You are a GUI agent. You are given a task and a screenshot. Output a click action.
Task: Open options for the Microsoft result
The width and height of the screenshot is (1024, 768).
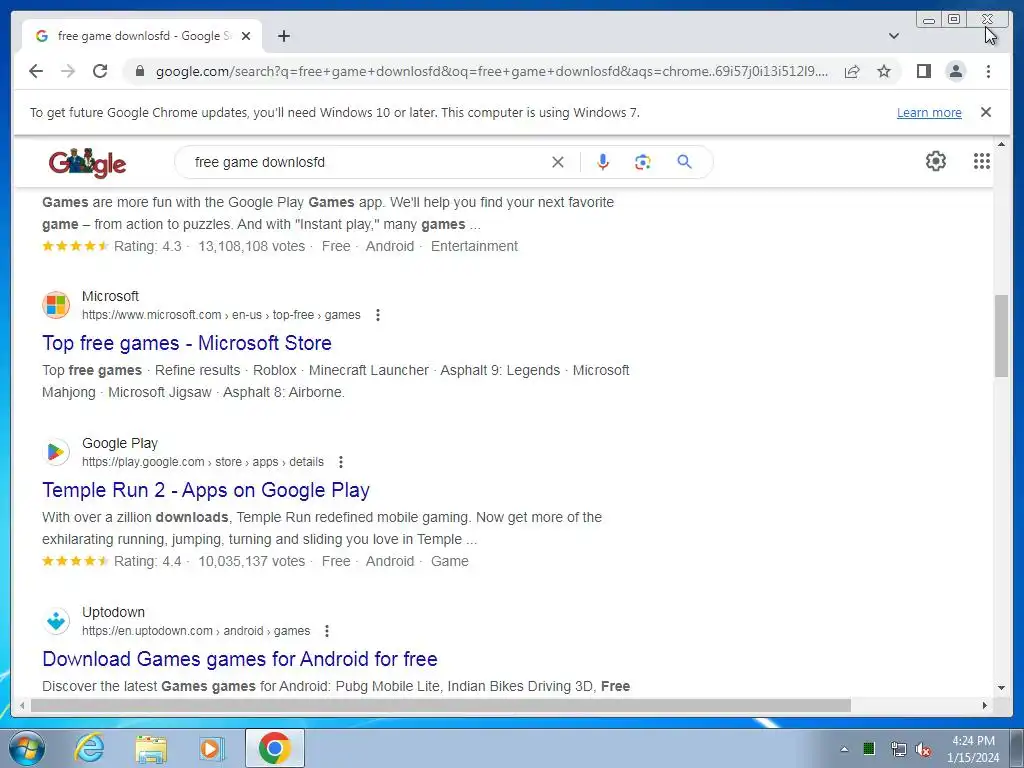377,315
